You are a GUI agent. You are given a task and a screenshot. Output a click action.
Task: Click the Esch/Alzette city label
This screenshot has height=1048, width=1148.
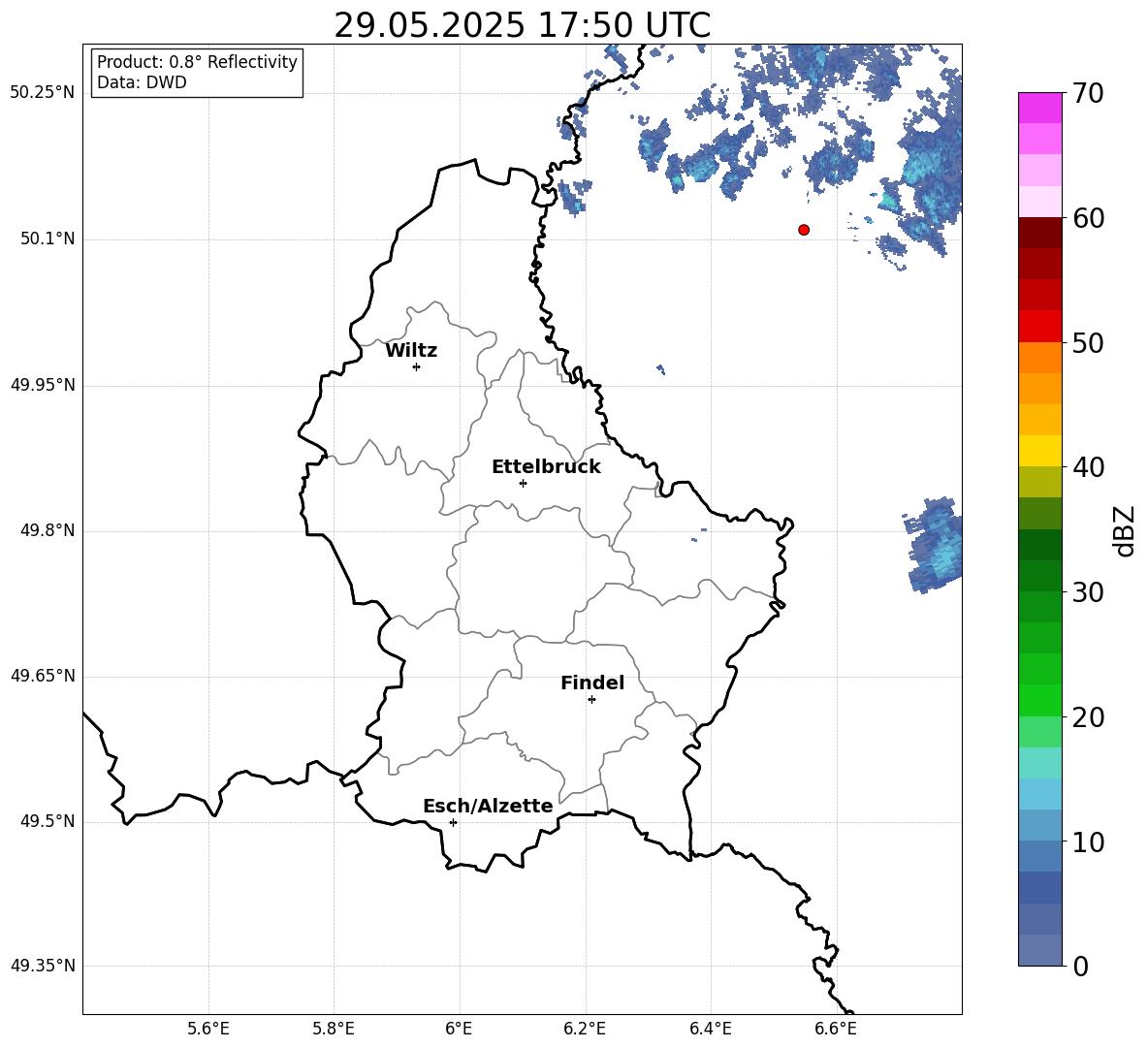(x=488, y=806)
